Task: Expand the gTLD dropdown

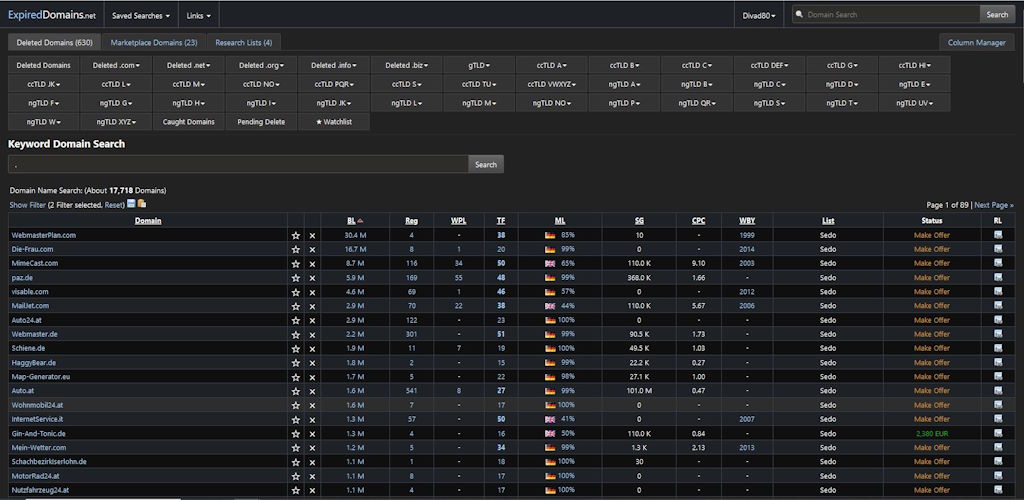Action: pyautogui.click(x=479, y=65)
